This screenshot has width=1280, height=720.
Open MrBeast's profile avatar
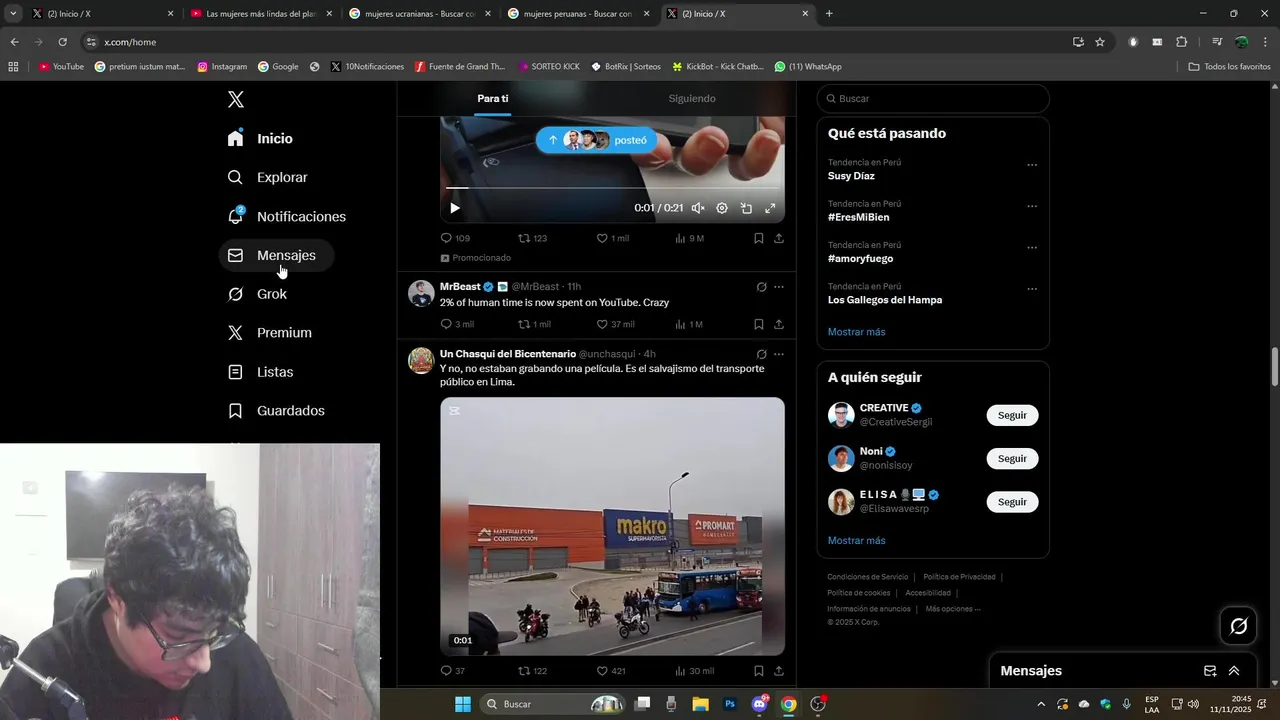(421, 293)
